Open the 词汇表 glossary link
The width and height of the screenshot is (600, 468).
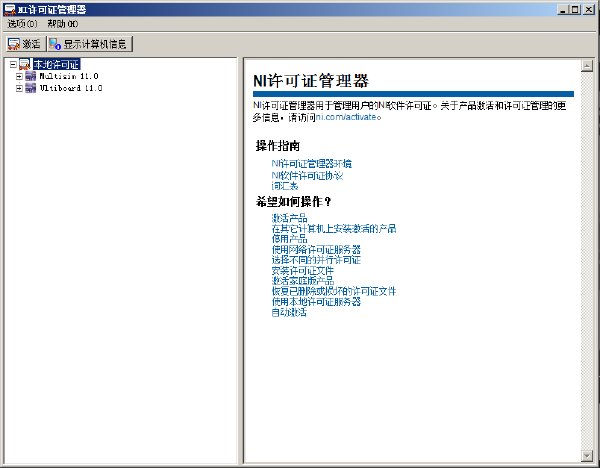click(x=285, y=186)
